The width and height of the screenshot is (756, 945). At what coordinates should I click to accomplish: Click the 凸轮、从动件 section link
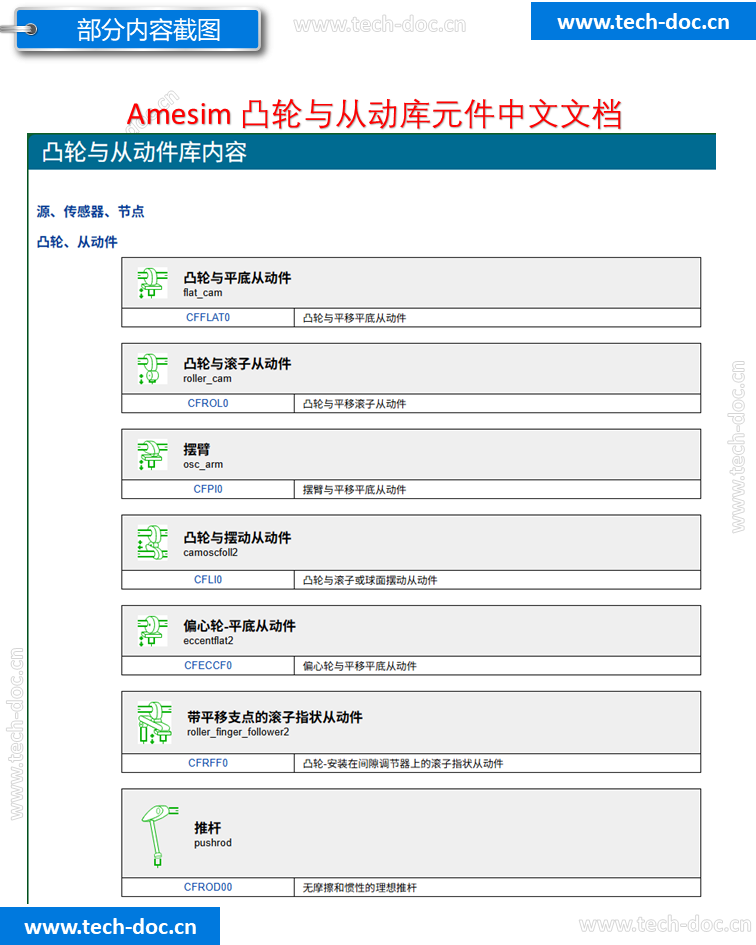pos(77,242)
